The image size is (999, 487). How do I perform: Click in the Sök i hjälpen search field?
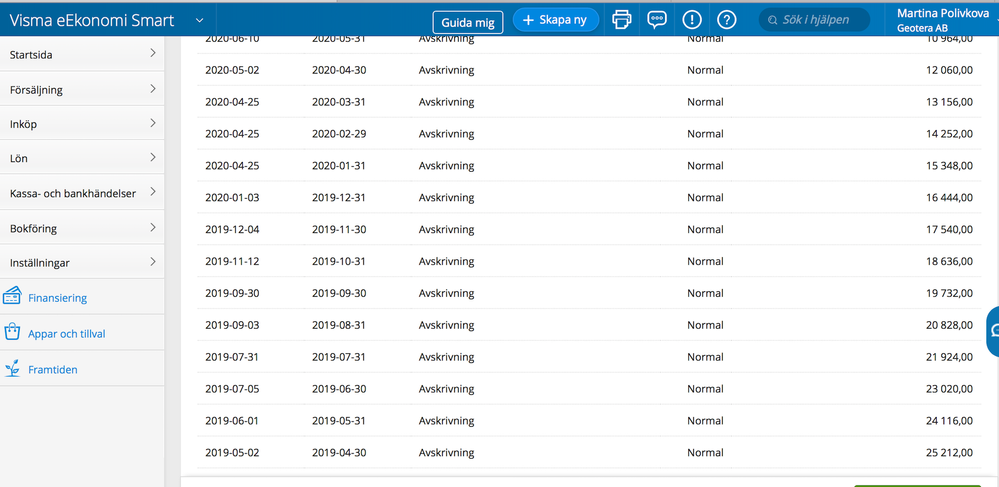pos(822,20)
